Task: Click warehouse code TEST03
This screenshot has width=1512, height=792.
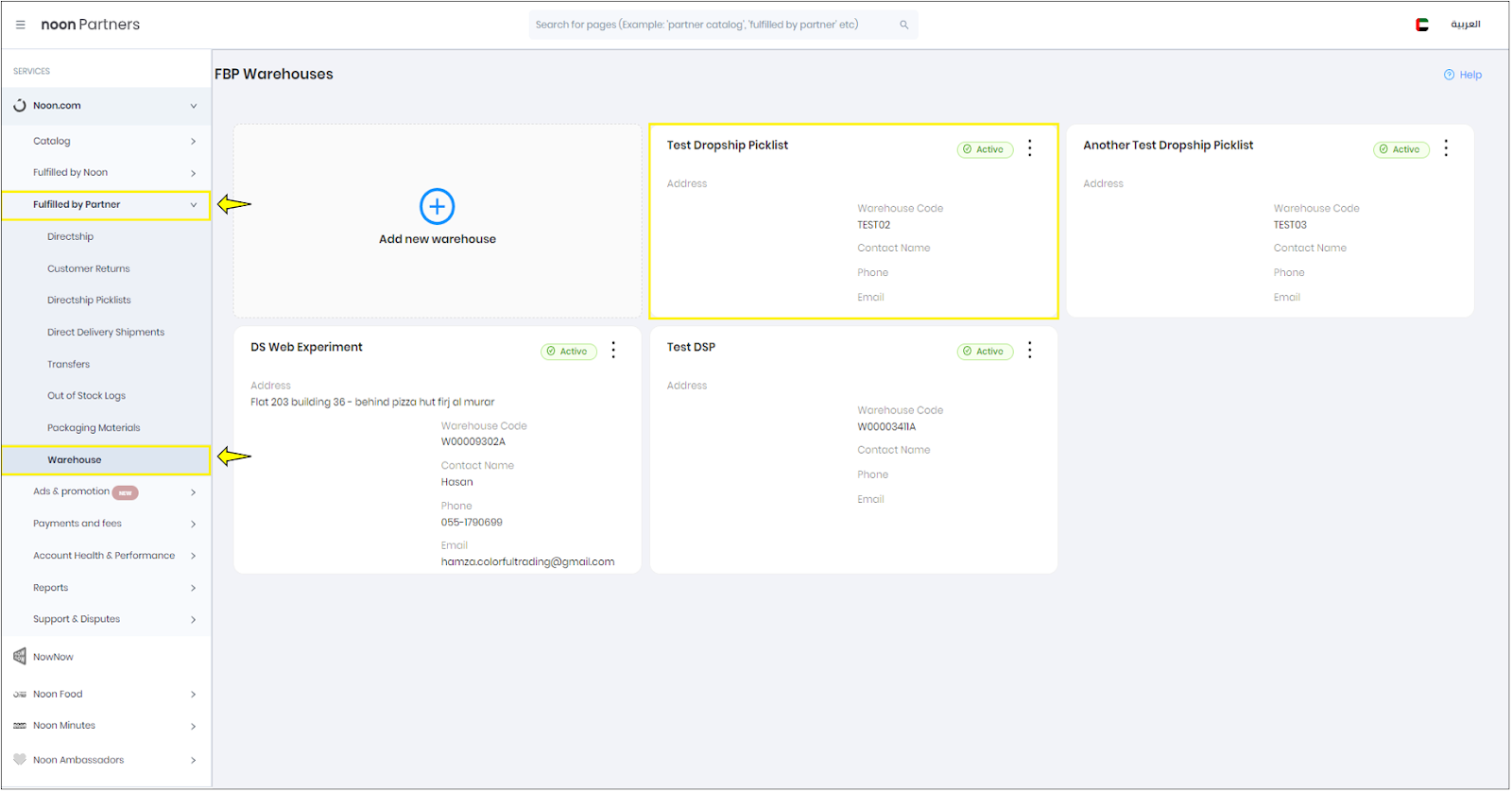Action: [1290, 225]
